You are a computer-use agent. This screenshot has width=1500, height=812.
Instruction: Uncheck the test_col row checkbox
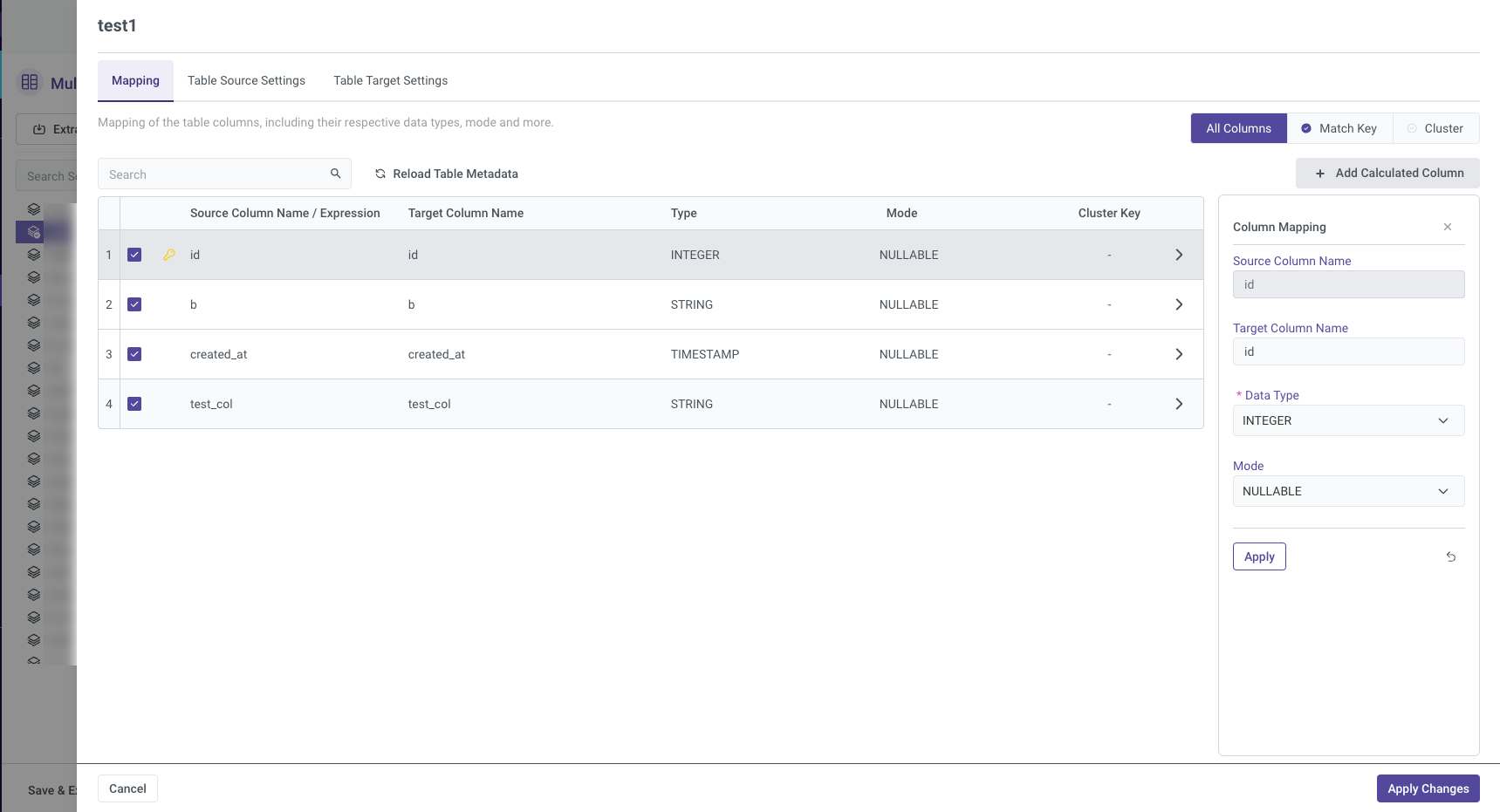tap(134, 404)
